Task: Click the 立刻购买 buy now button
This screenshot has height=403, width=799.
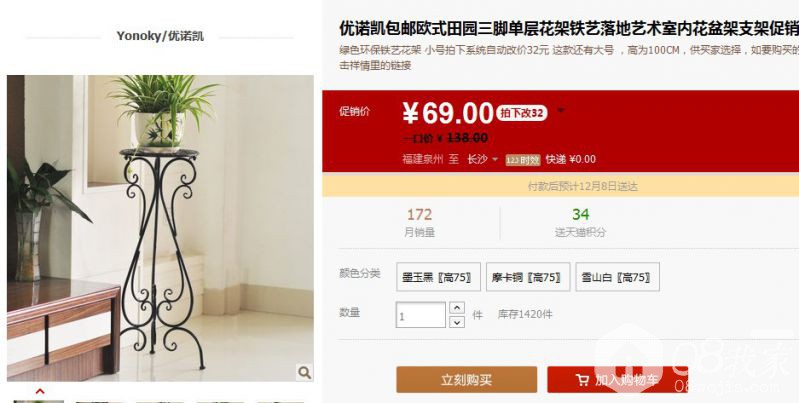Action: [x=467, y=380]
